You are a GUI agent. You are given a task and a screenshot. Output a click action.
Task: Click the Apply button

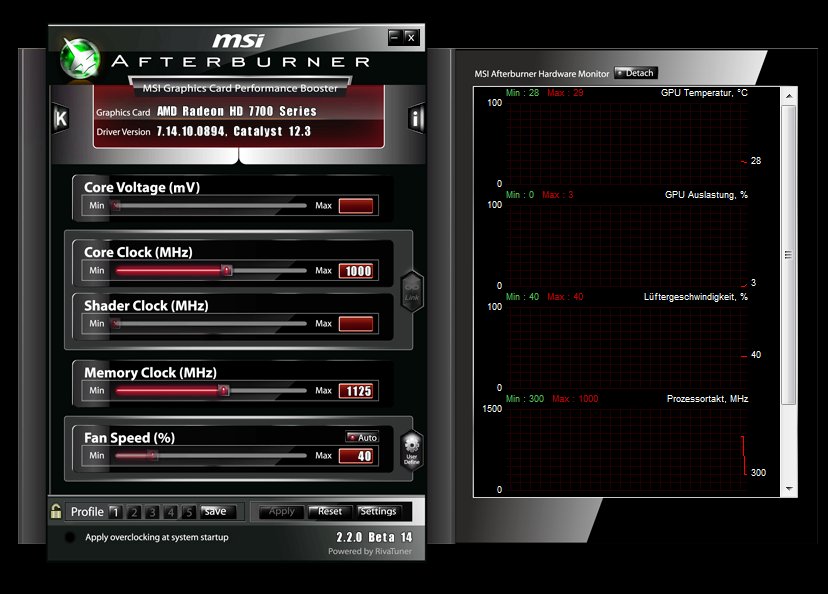point(281,512)
